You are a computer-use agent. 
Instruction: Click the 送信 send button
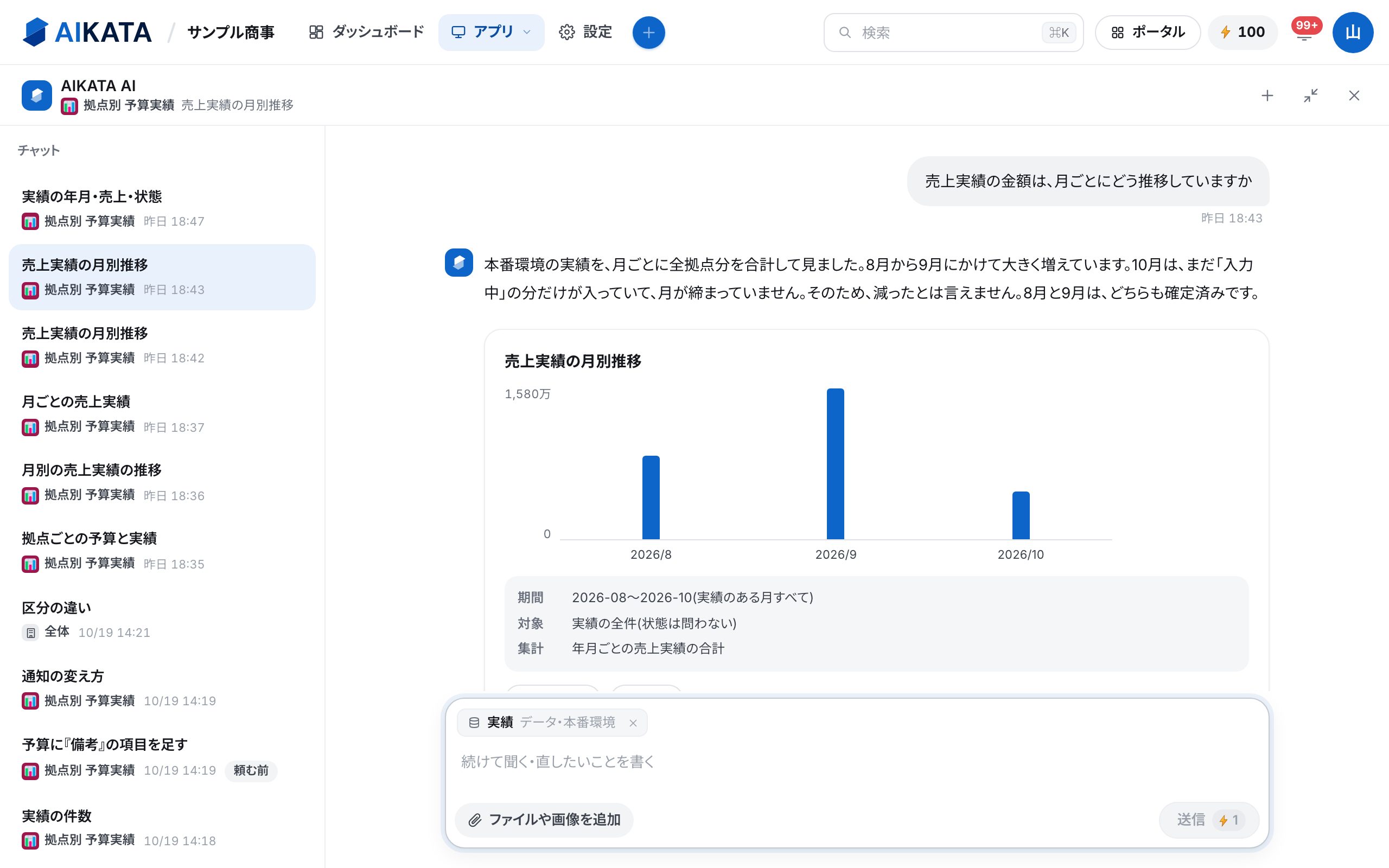point(1209,820)
